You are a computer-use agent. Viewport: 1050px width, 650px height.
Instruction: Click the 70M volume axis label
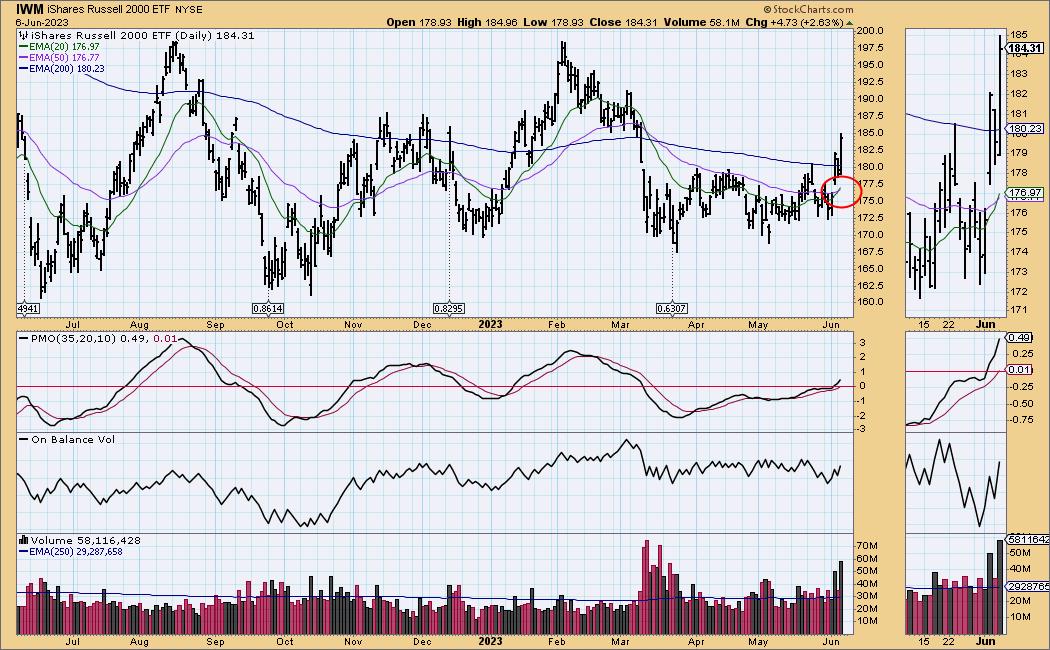[x=868, y=546]
